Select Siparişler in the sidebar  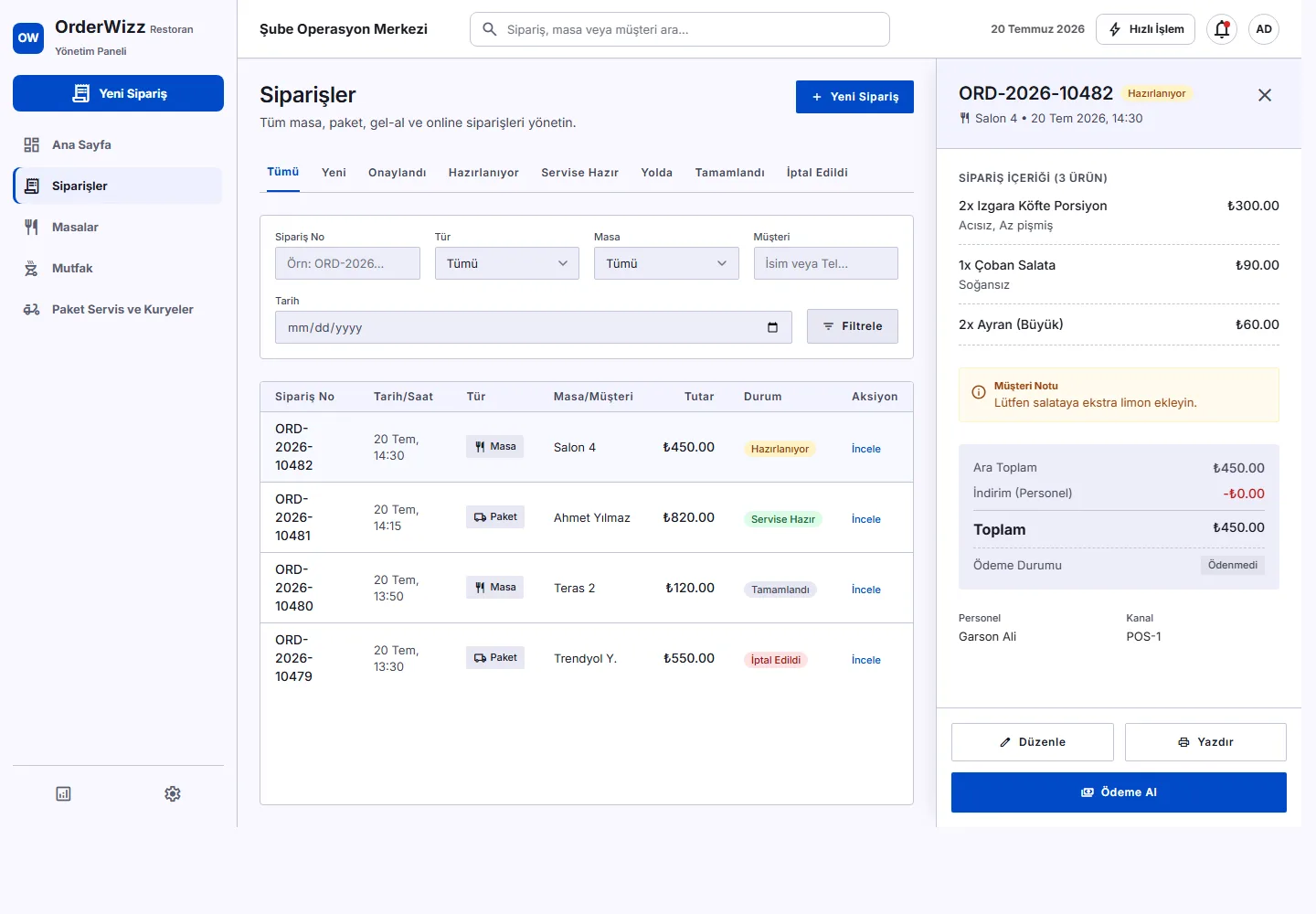coord(118,186)
